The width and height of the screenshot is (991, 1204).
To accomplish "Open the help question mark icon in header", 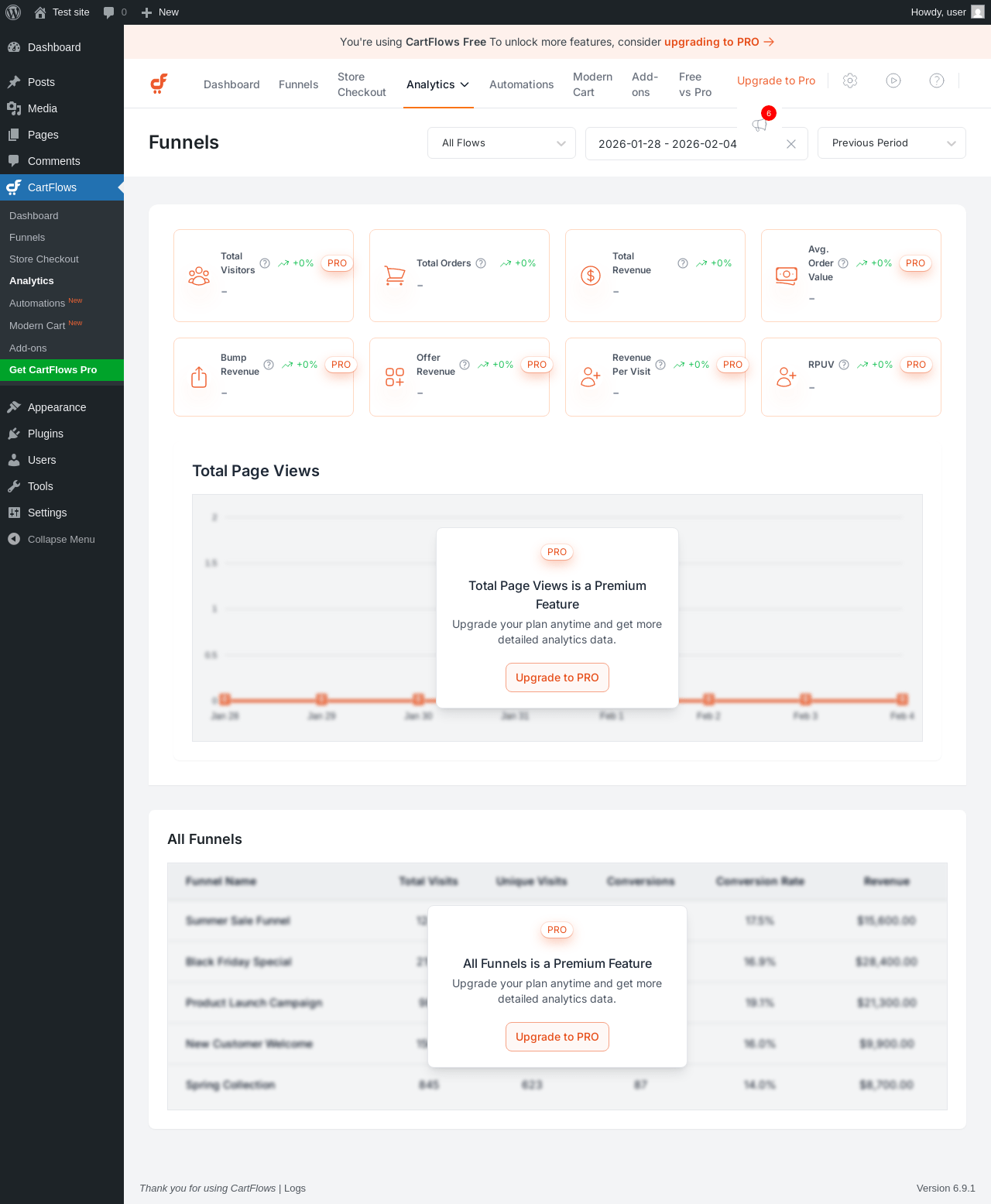I will 937,81.
